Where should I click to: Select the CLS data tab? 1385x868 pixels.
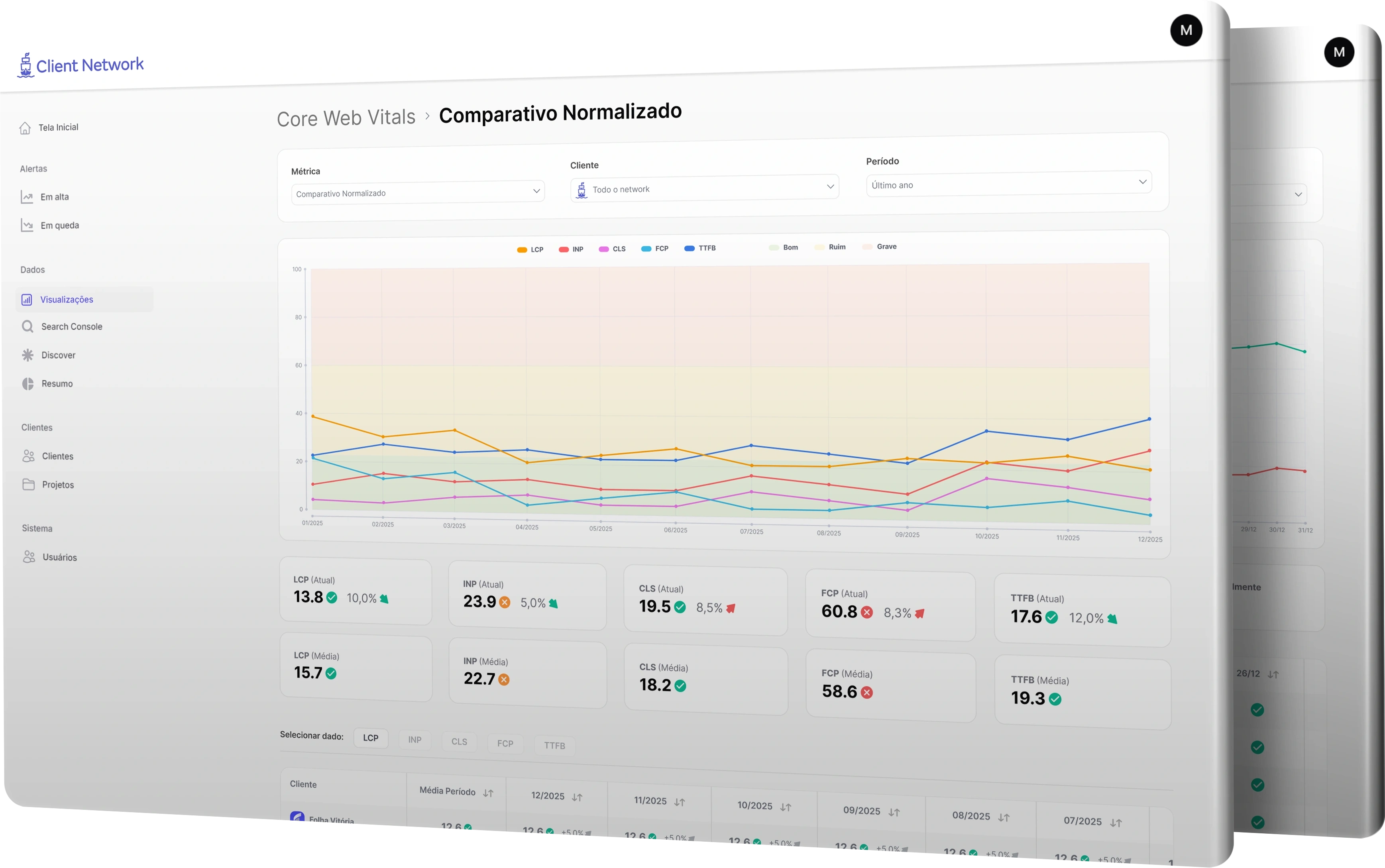[459, 742]
